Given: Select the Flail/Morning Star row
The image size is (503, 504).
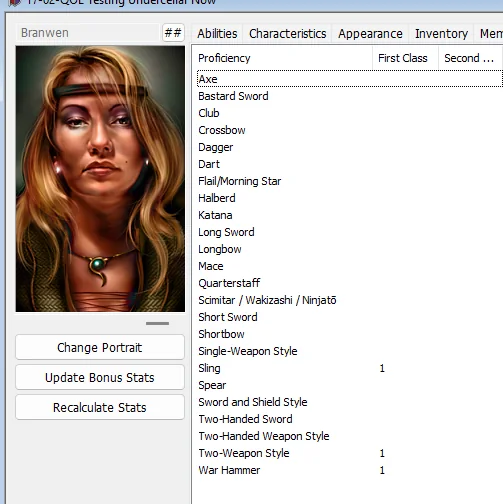Looking at the screenshot, I should click(349, 181).
